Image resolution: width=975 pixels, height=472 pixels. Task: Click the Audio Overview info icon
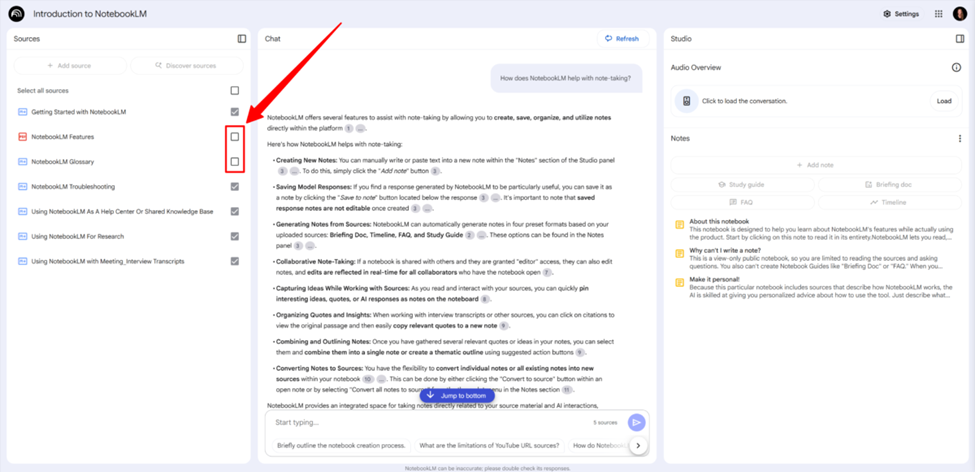(x=956, y=68)
